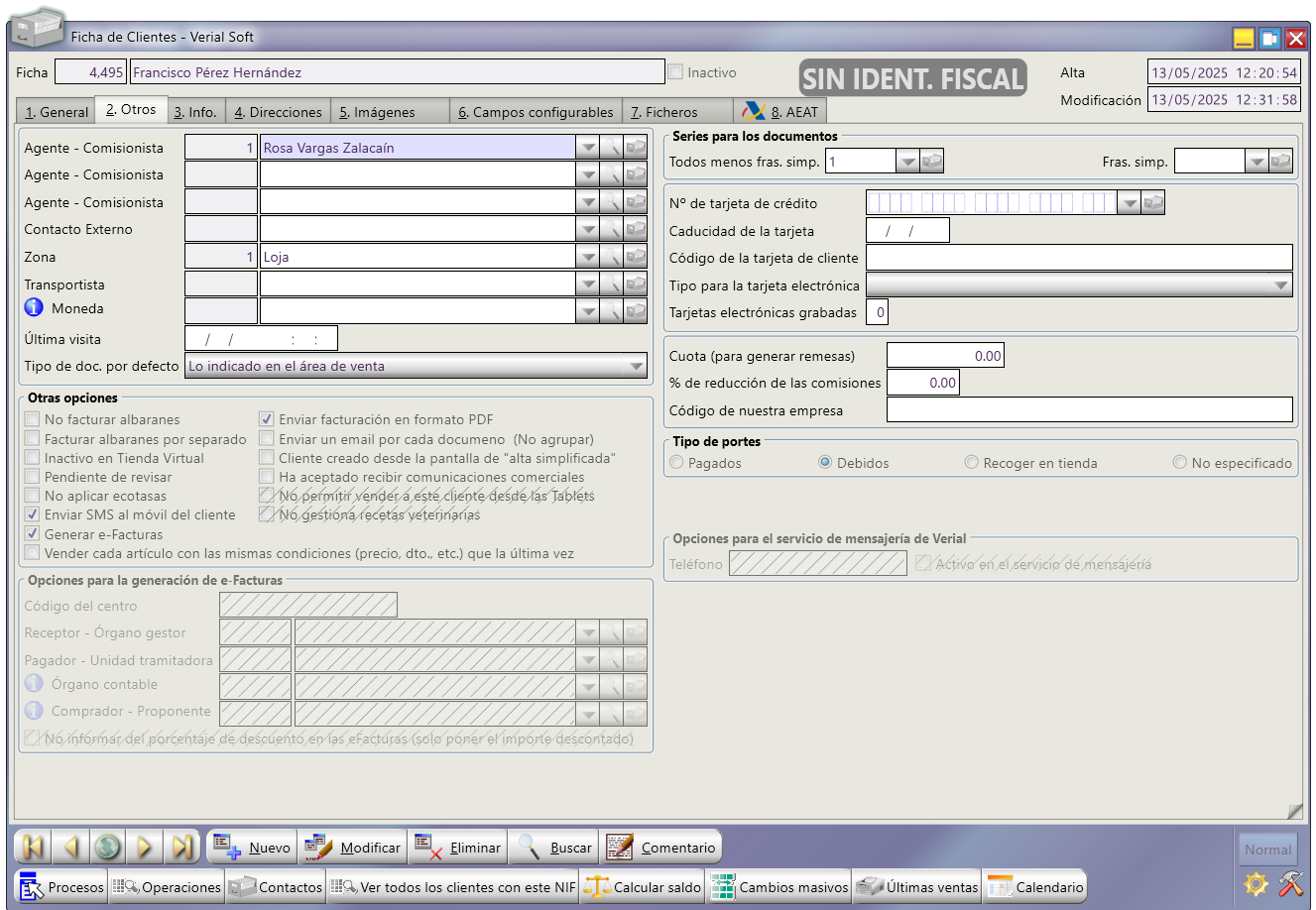The image size is (1316, 910).
Task: Click the green refresh globe icon
Action: point(108,848)
